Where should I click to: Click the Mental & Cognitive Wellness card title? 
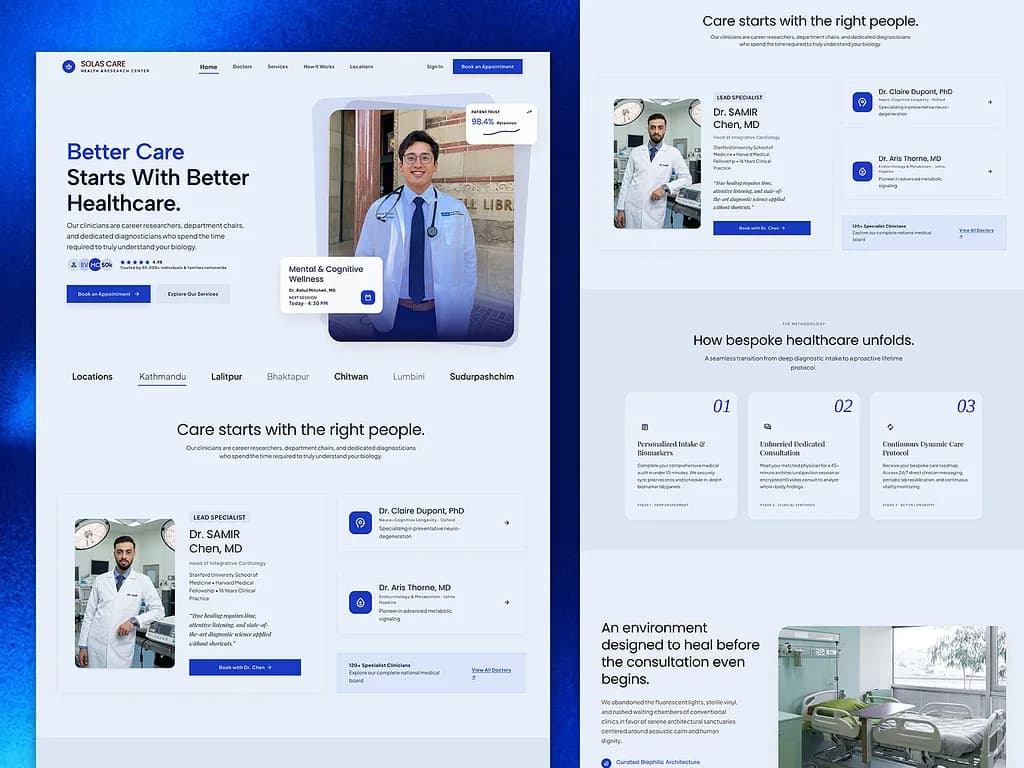point(326,274)
